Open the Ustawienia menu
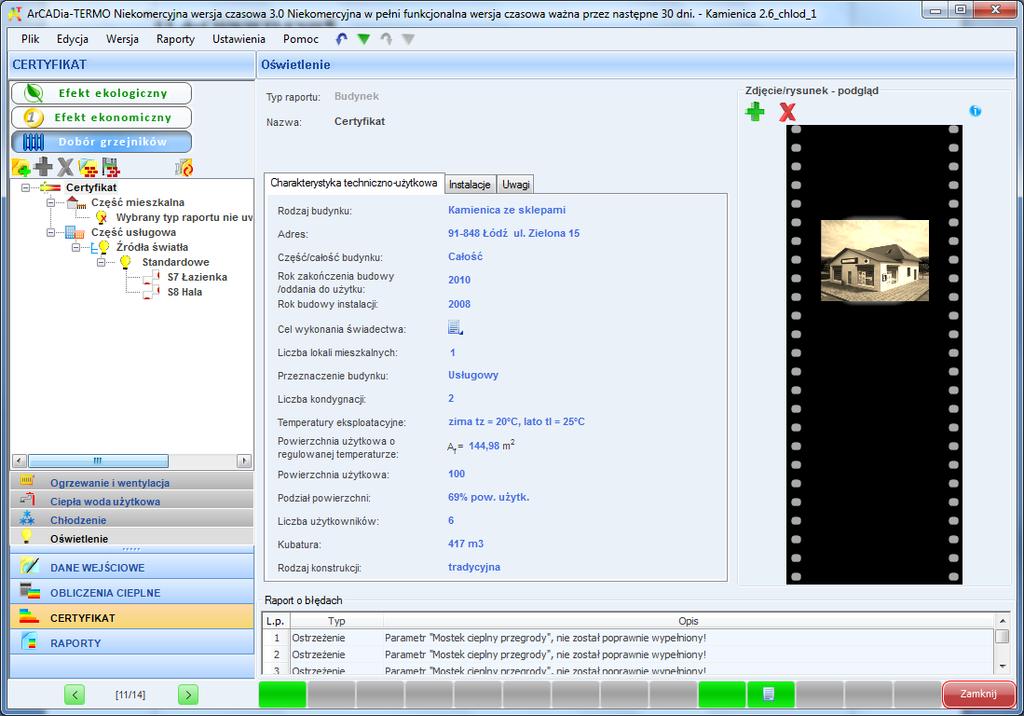 point(238,39)
